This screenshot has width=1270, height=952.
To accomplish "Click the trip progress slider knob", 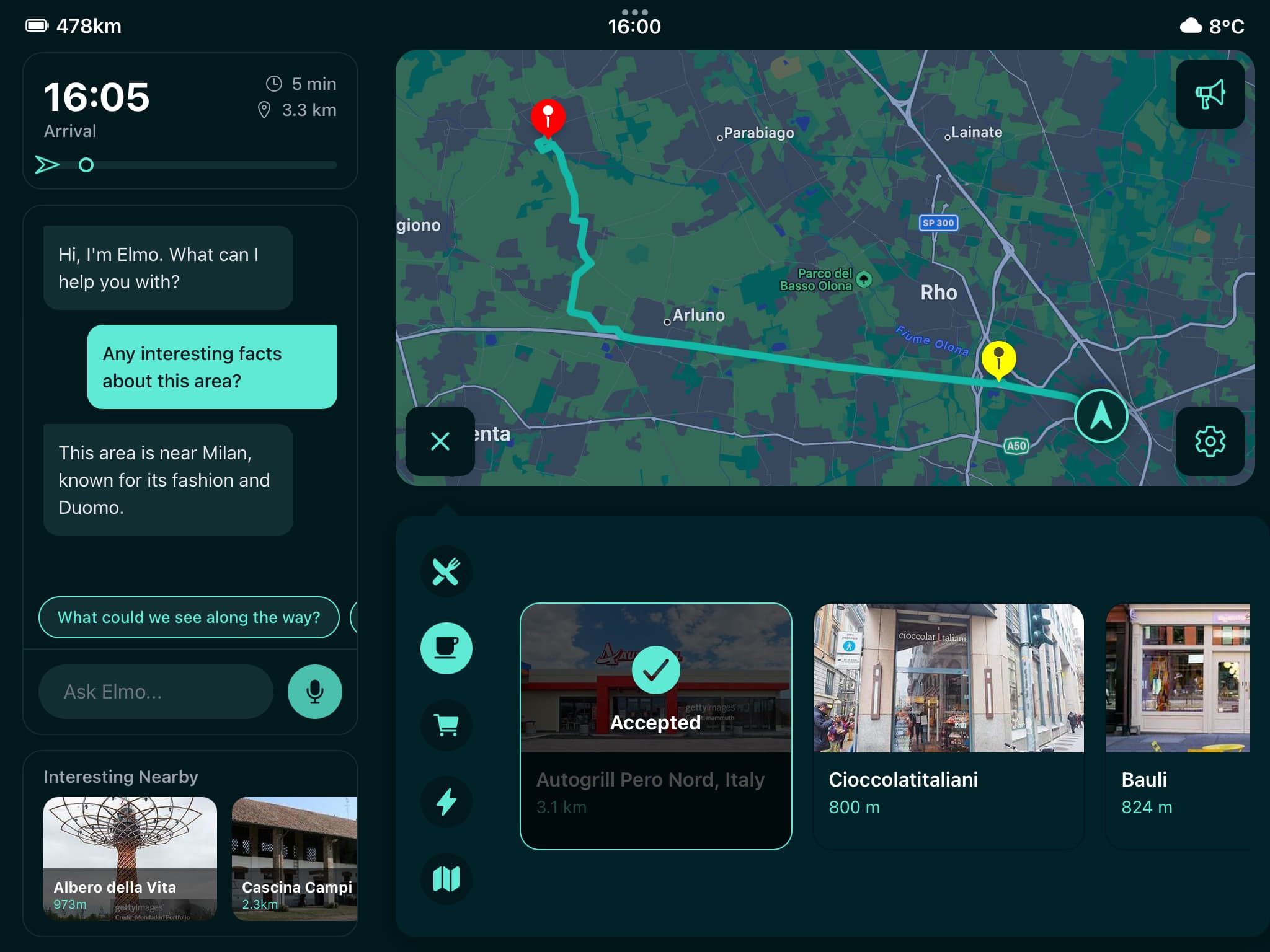I will coord(86,165).
